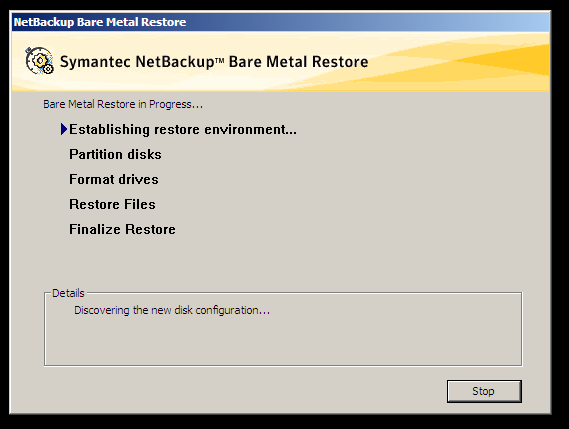This screenshot has height=429, width=569.
Task: Click the Finalize Restore step
Action: [x=122, y=229]
